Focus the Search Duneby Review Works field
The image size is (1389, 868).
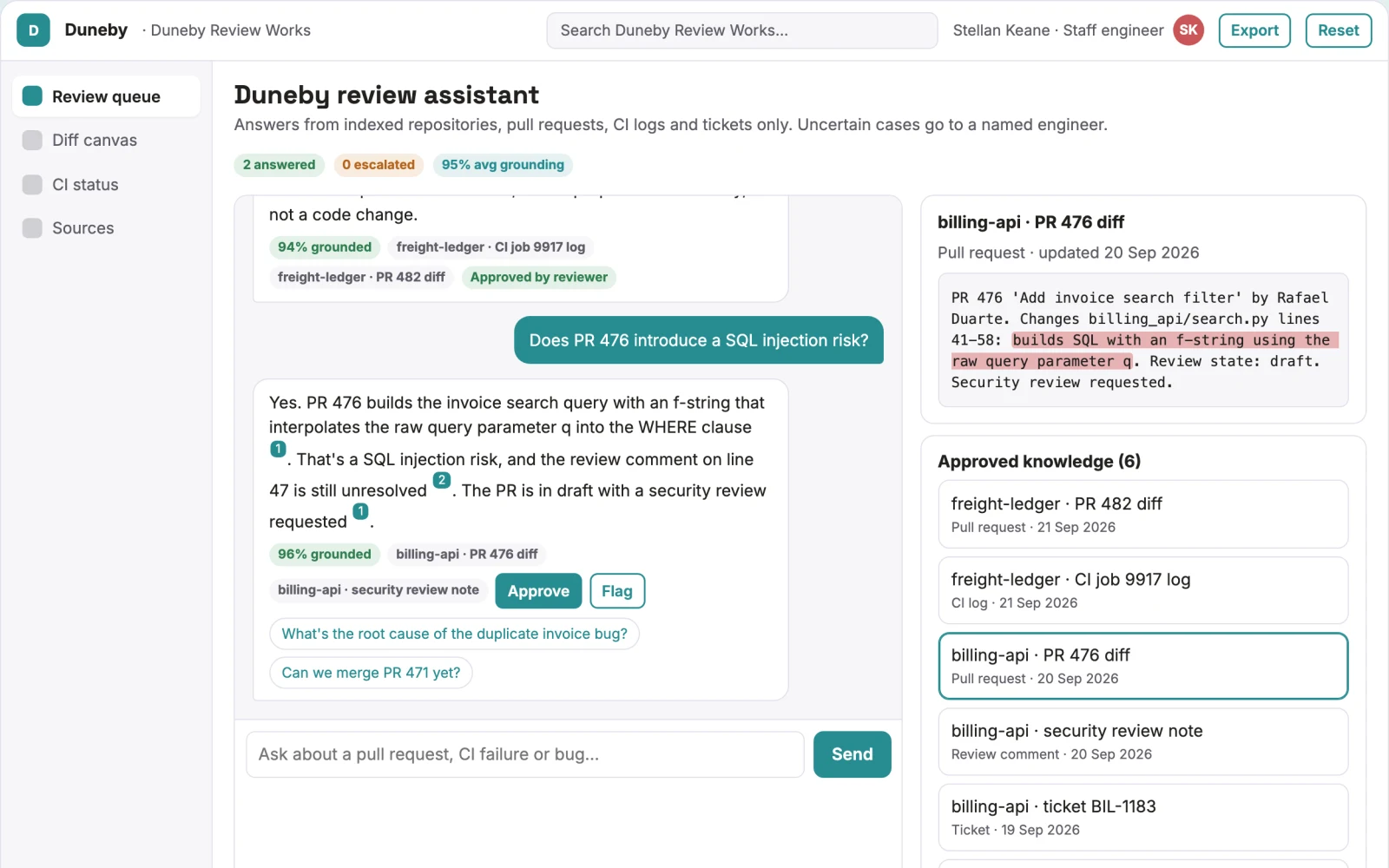tap(741, 30)
